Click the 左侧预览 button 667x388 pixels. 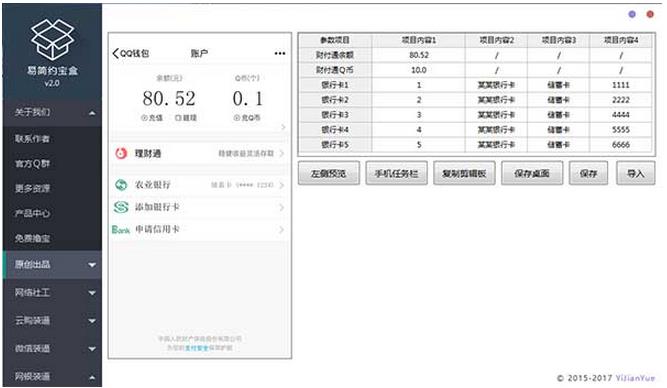[328, 173]
